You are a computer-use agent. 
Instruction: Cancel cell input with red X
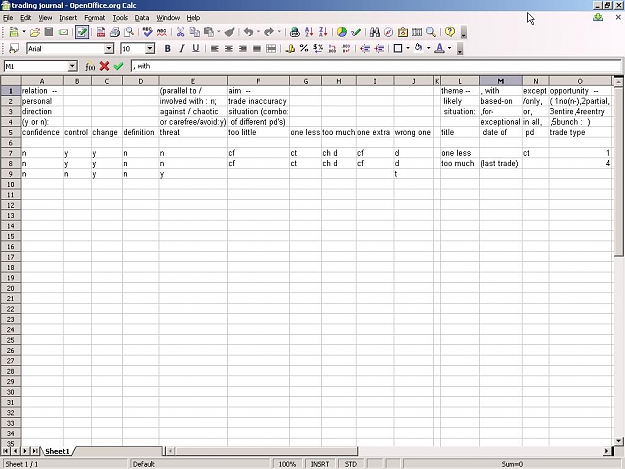point(104,66)
